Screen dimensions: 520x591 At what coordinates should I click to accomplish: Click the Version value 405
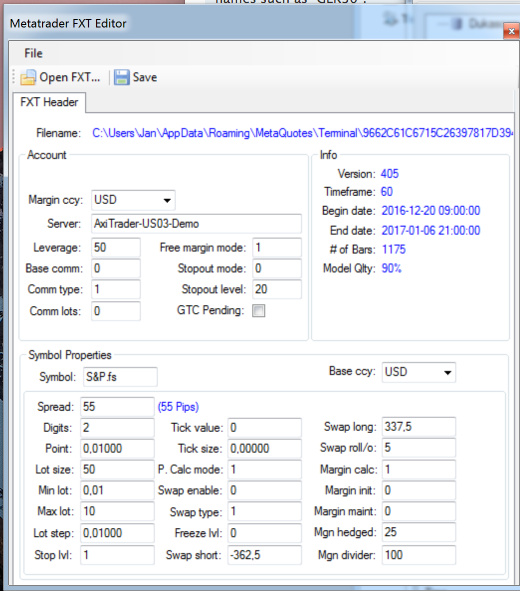point(390,174)
